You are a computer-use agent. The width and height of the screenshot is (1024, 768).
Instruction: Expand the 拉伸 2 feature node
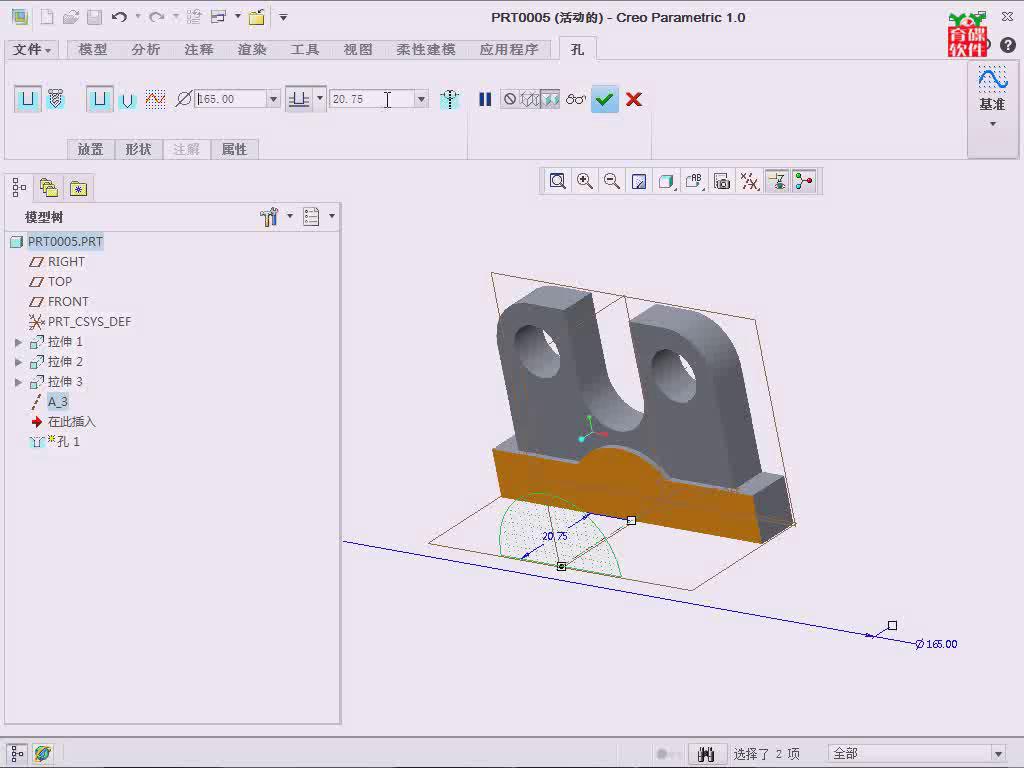(18, 362)
